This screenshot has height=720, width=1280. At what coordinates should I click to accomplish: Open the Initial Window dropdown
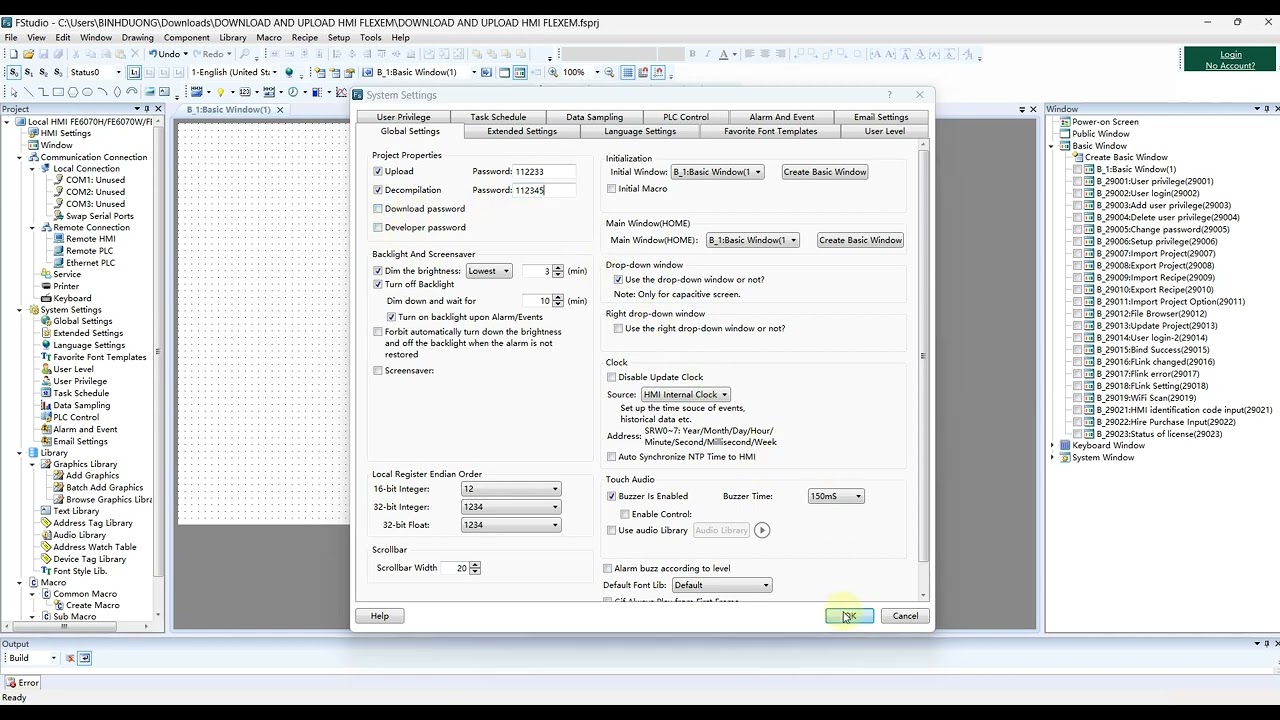[x=717, y=172]
